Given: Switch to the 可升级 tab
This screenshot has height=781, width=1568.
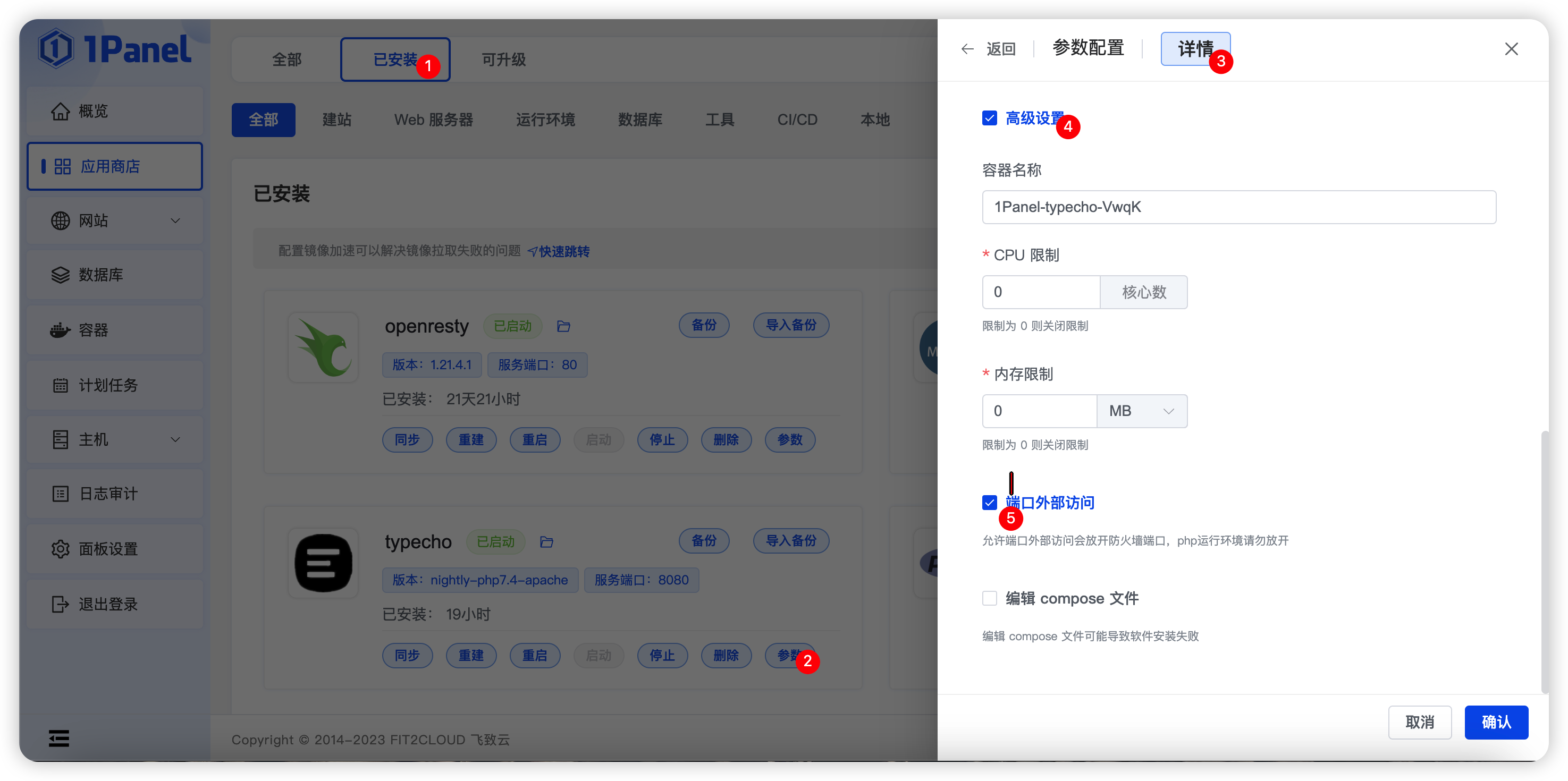Looking at the screenshot, I should pyautogui.click(x=503, y=60).
